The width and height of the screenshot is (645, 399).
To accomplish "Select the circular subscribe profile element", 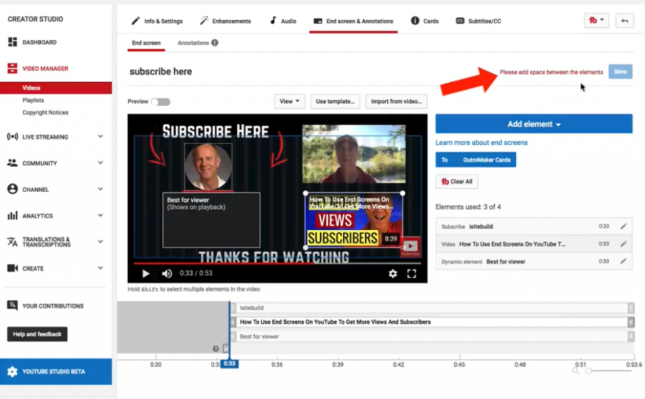I will [208, 167].
